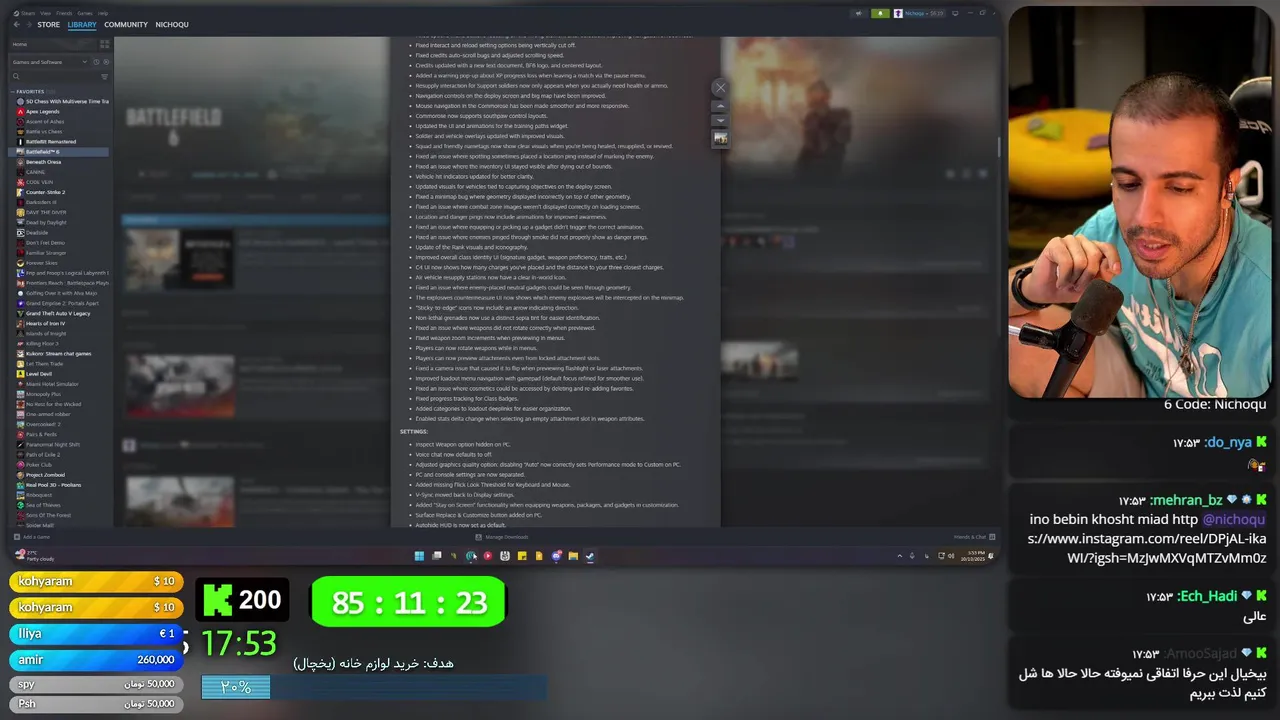Switch to the LIBRARY tab
The width and height of the screenshot is (1280, 720).
82,24
